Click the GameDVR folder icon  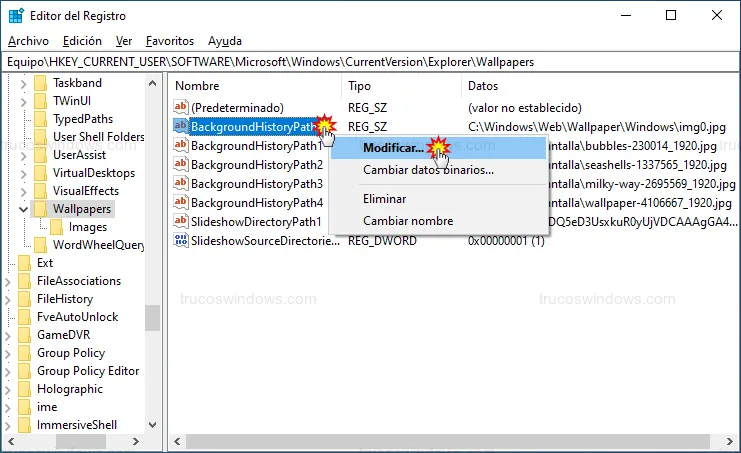coord(25,335)
